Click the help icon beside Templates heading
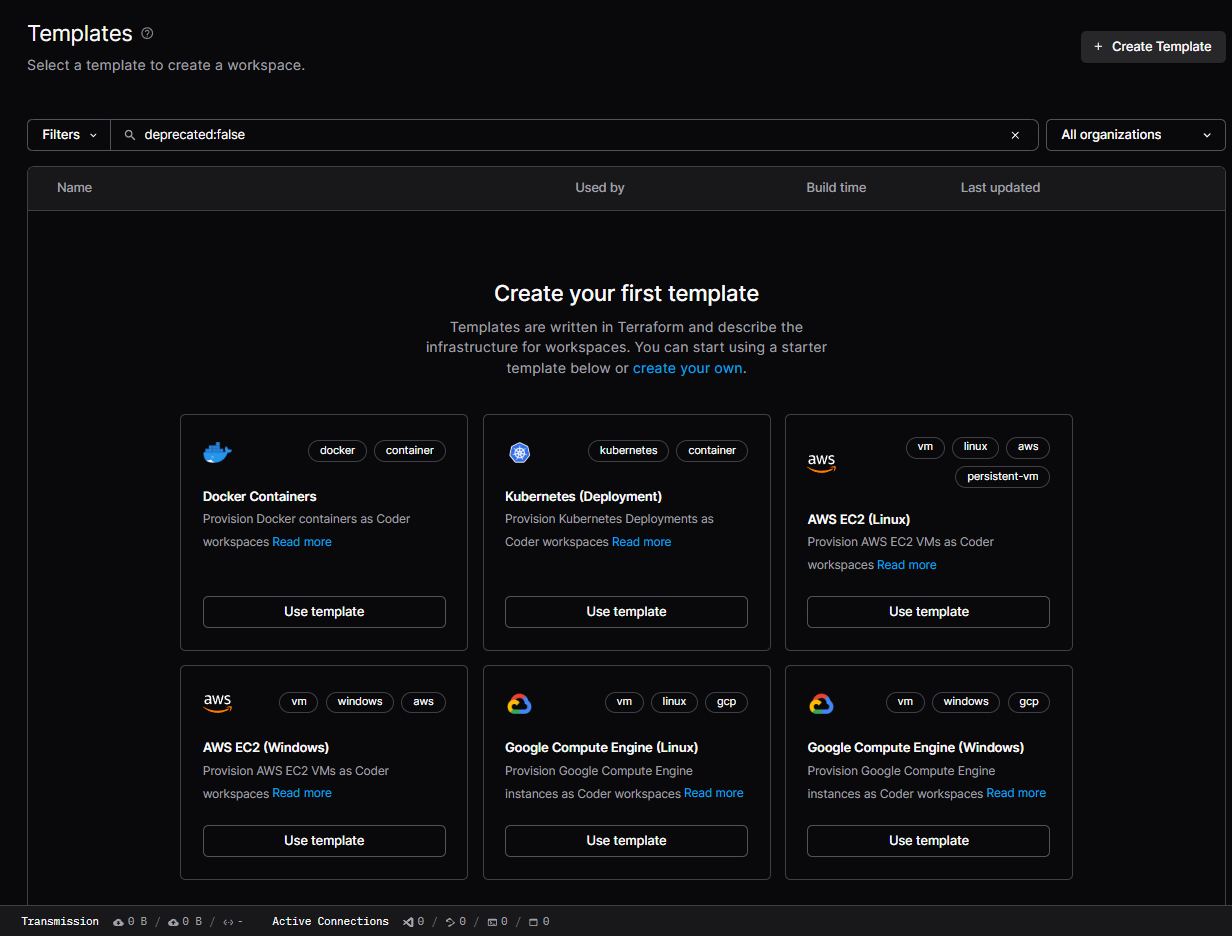This screenshot has height=936, width=1232. (148, 34)
